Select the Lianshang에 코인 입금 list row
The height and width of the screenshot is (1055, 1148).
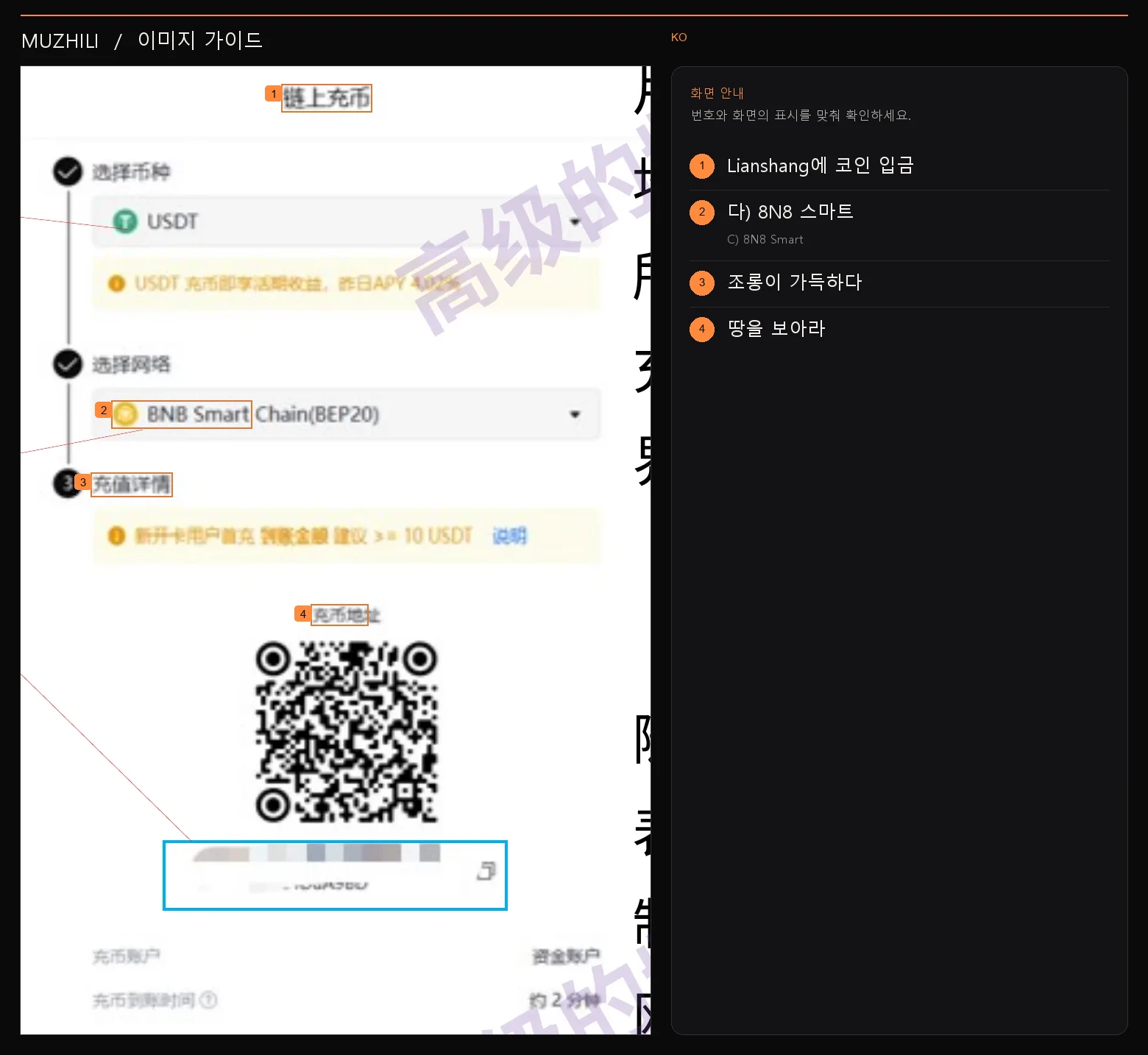pos(899,166)
